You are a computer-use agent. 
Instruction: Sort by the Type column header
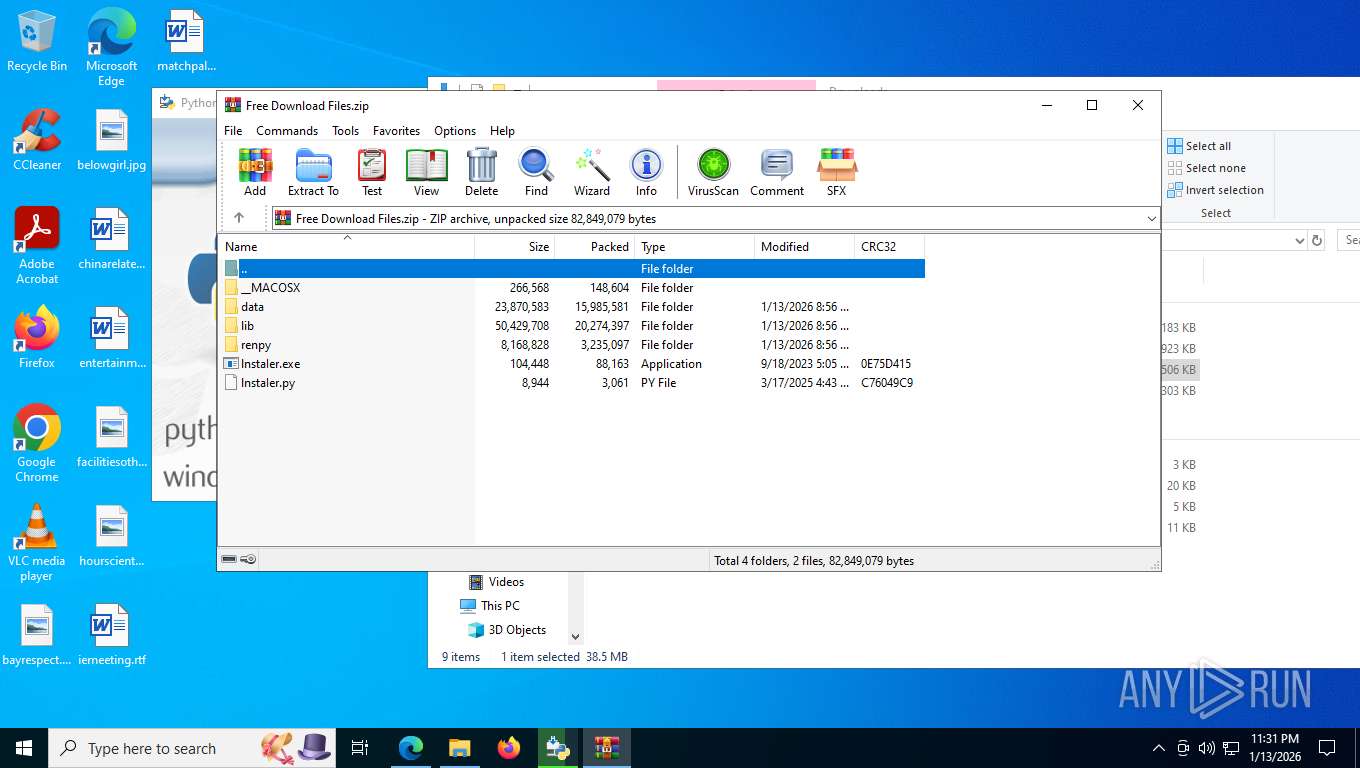point(694,246)
